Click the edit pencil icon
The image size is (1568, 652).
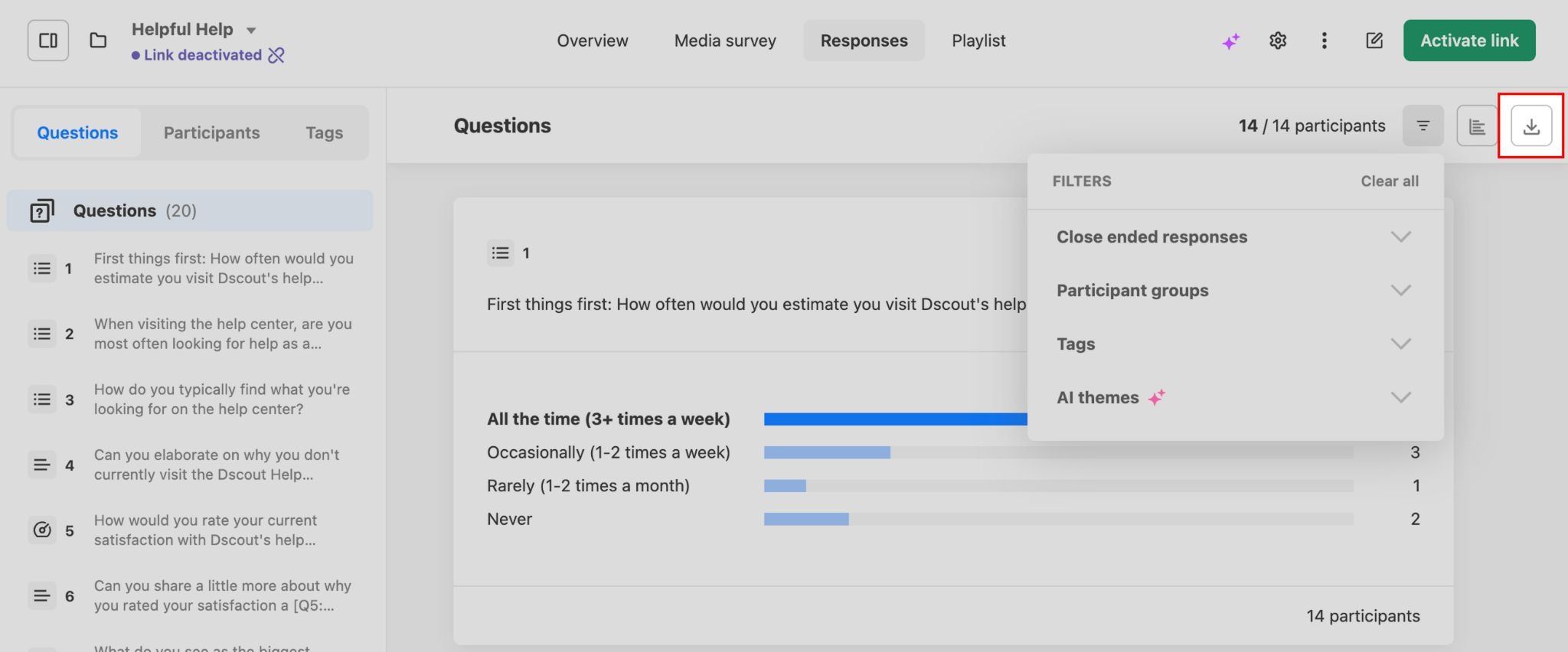pyautogui.click(x=1374, y=41)
